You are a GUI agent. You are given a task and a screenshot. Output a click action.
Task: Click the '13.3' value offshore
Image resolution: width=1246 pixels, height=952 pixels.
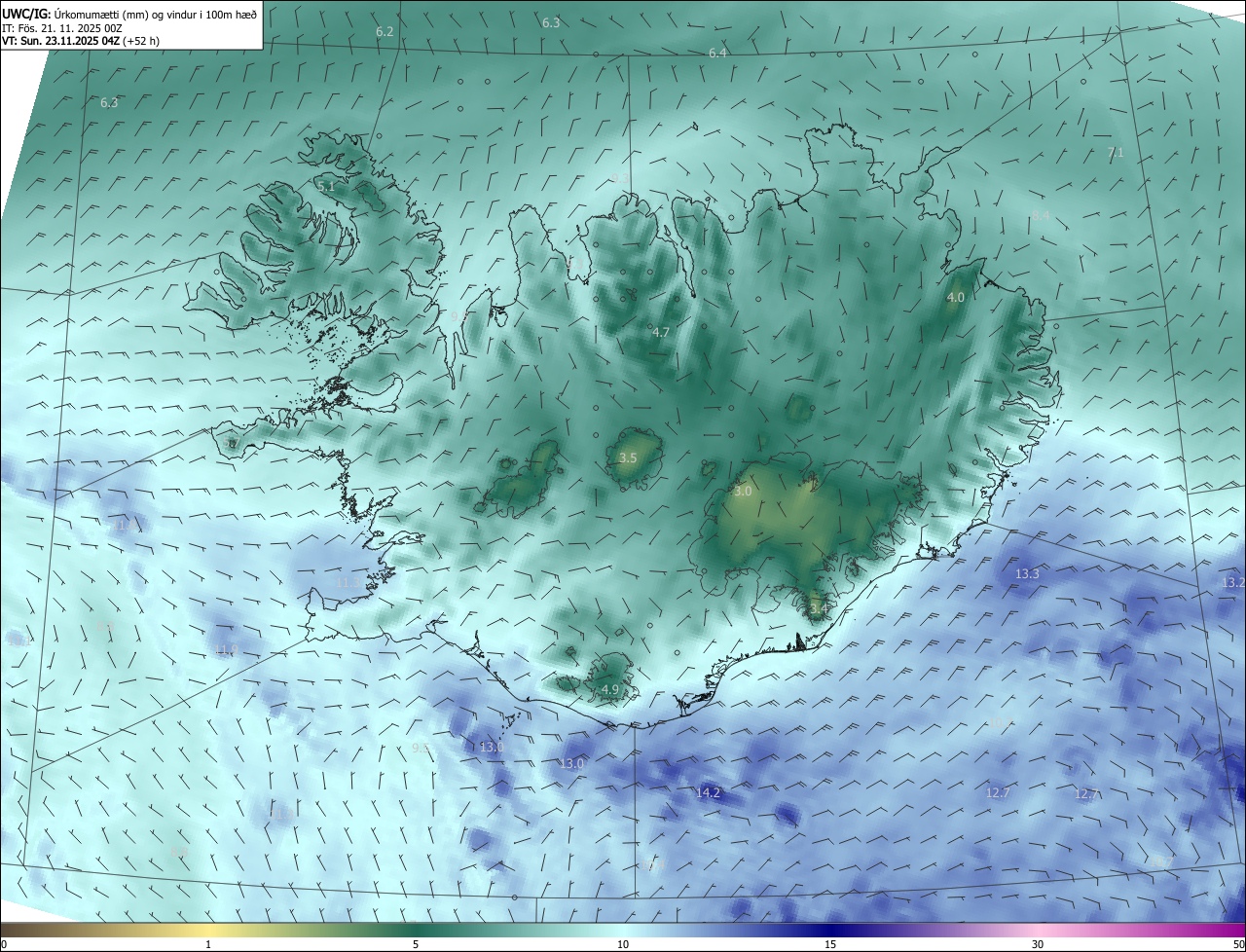1027,574
